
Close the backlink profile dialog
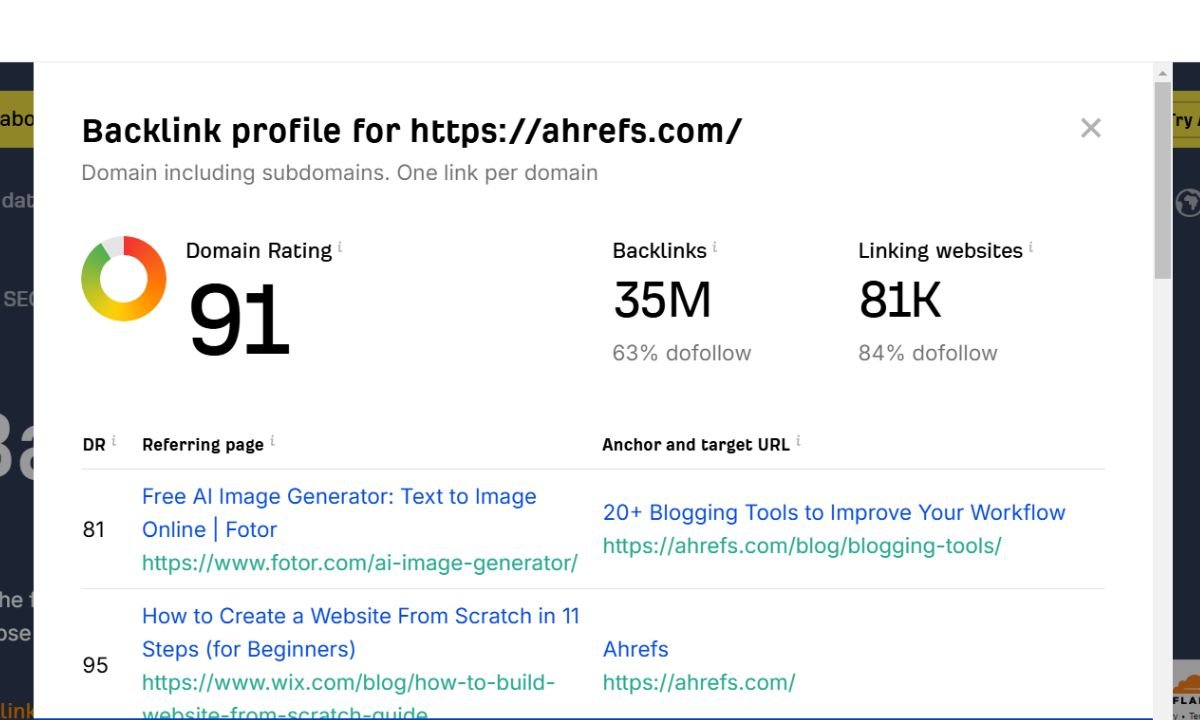click(1090, 128)
